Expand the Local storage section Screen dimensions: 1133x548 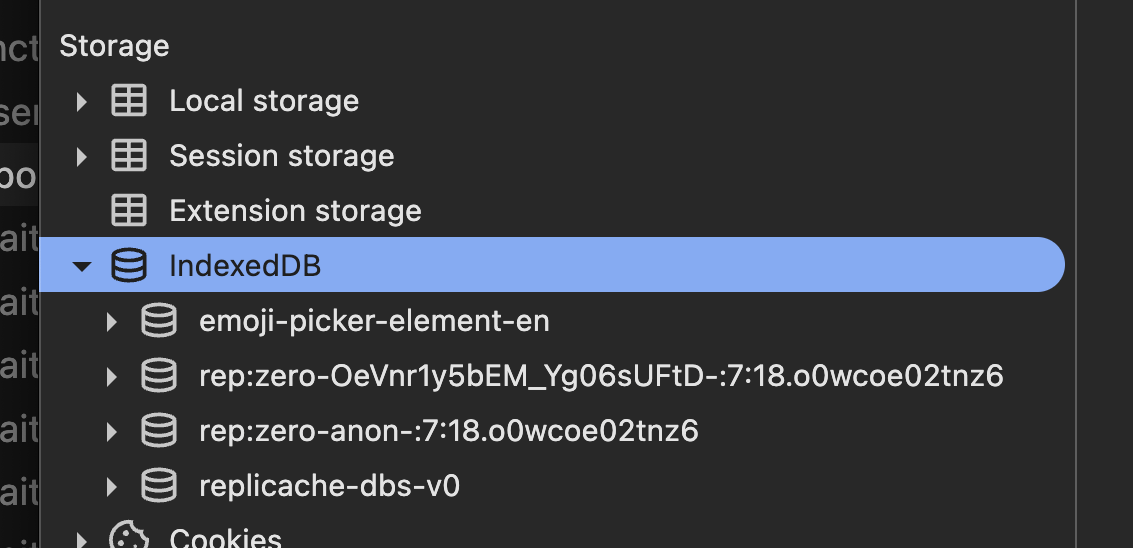tap(82, 101)
